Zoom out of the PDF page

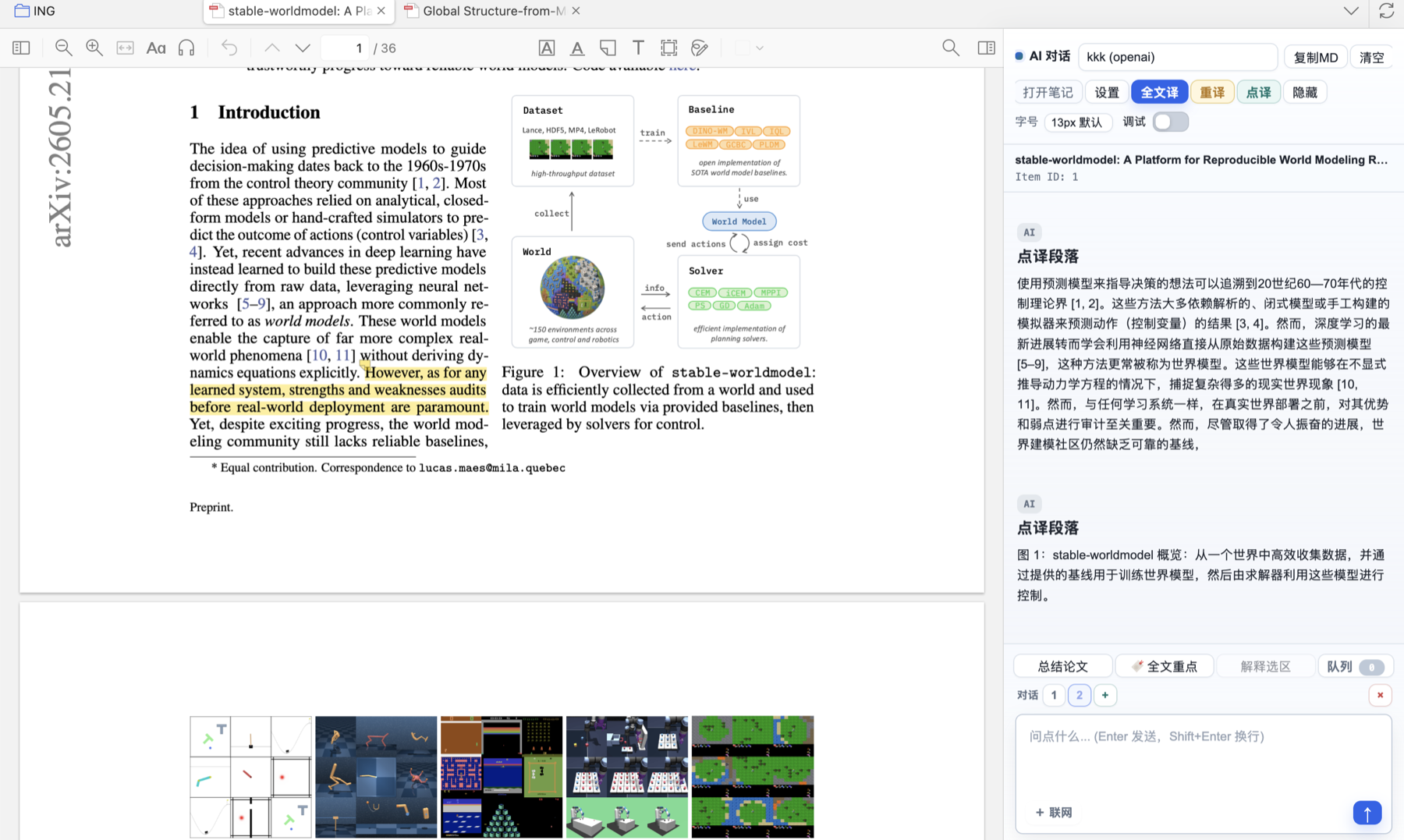[64, 48]
